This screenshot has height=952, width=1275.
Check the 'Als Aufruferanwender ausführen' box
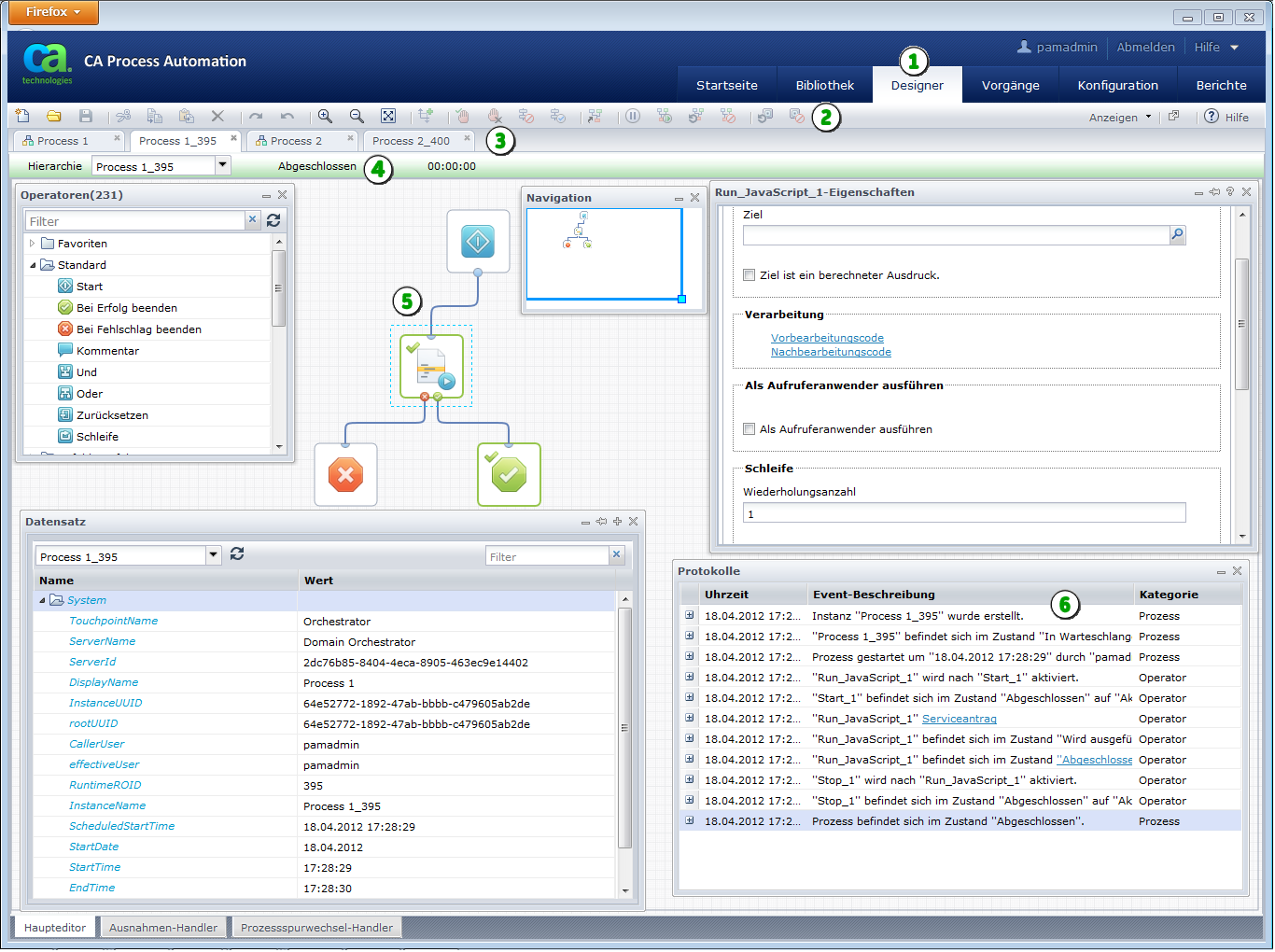[x=749, y=429]
